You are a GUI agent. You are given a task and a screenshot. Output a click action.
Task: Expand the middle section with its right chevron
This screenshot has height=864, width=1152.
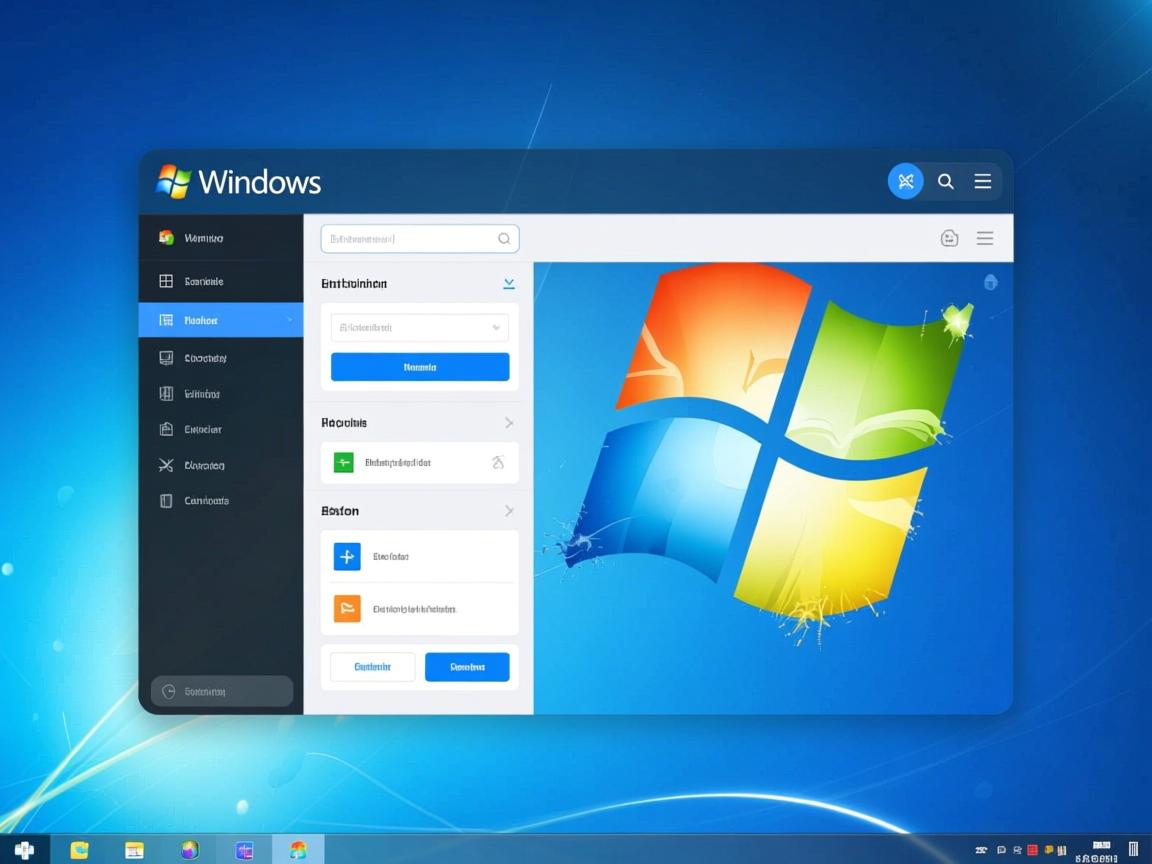[508, 422]
